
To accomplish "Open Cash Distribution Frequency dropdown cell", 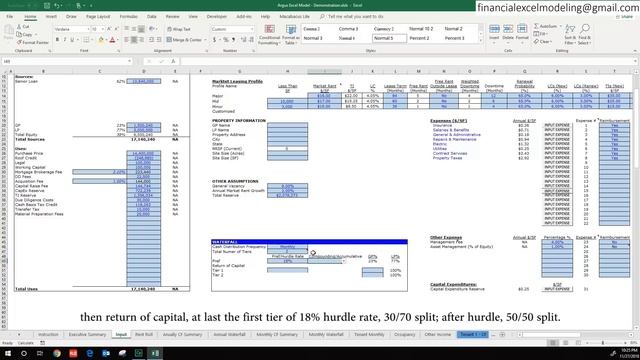I will point(288,247).
